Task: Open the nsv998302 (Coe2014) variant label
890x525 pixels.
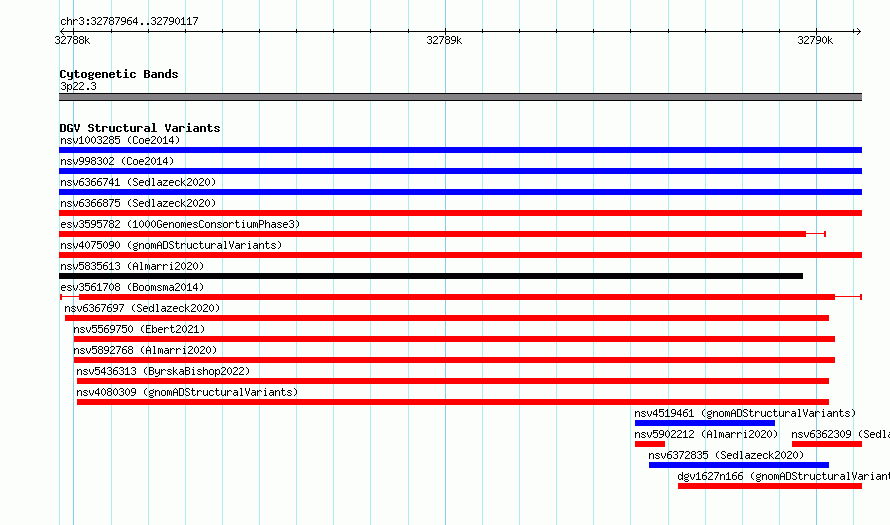Action: click(x=117, y=161)
